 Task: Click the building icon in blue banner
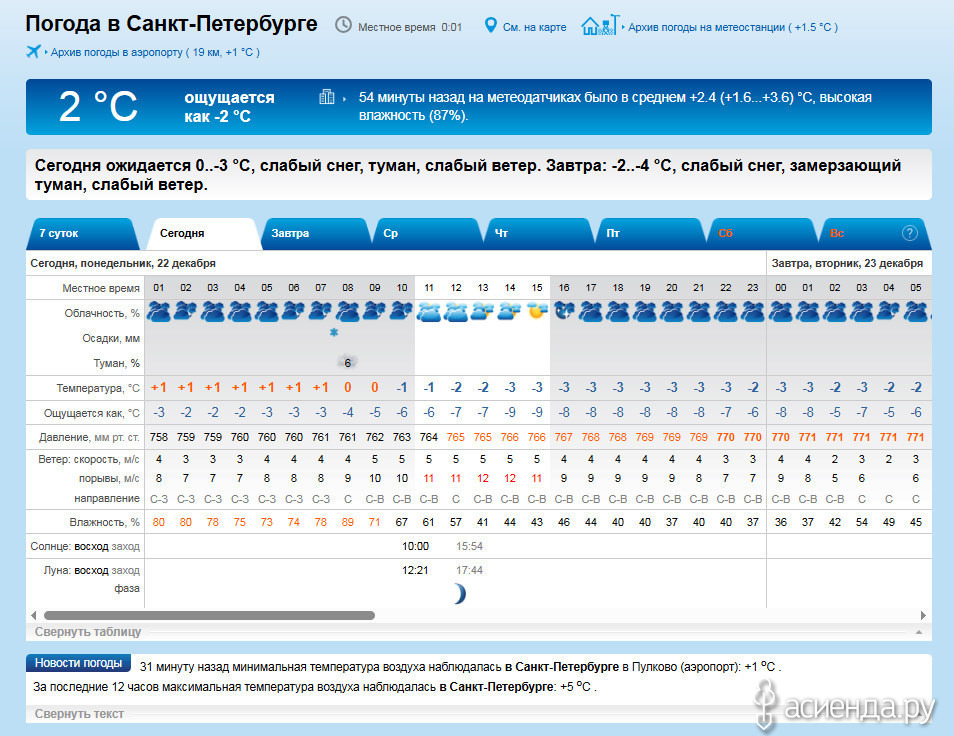(326, 97)
